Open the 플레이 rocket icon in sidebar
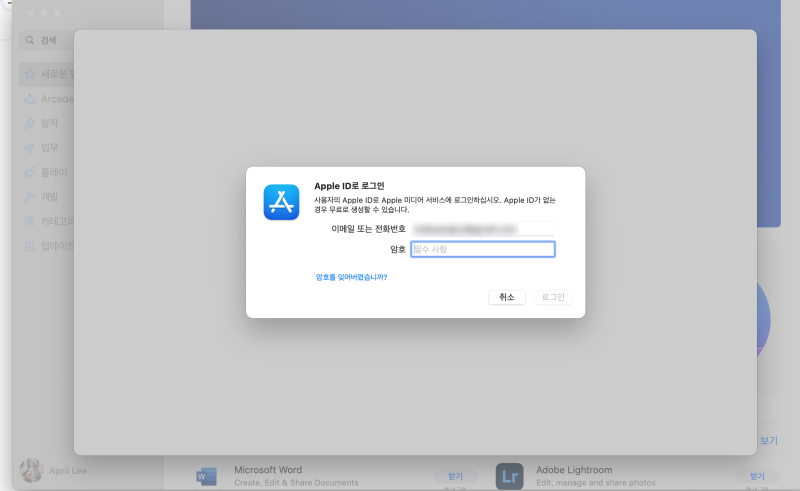Viewport: 800px width, 491px height. coord(30,172)
